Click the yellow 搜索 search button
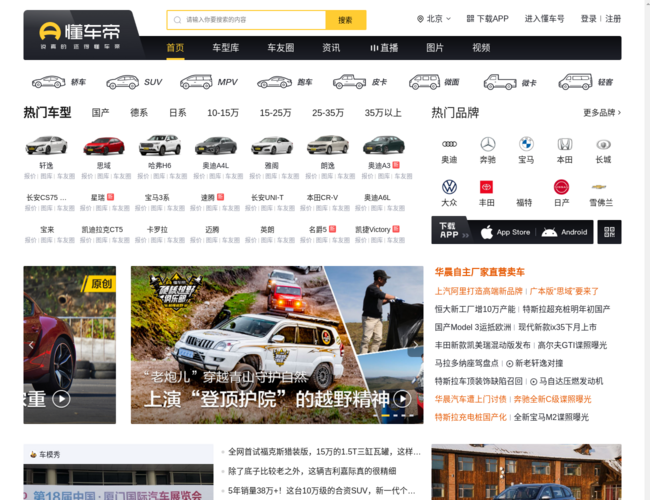Screen dimensions: 650x500 coord(345,20)
